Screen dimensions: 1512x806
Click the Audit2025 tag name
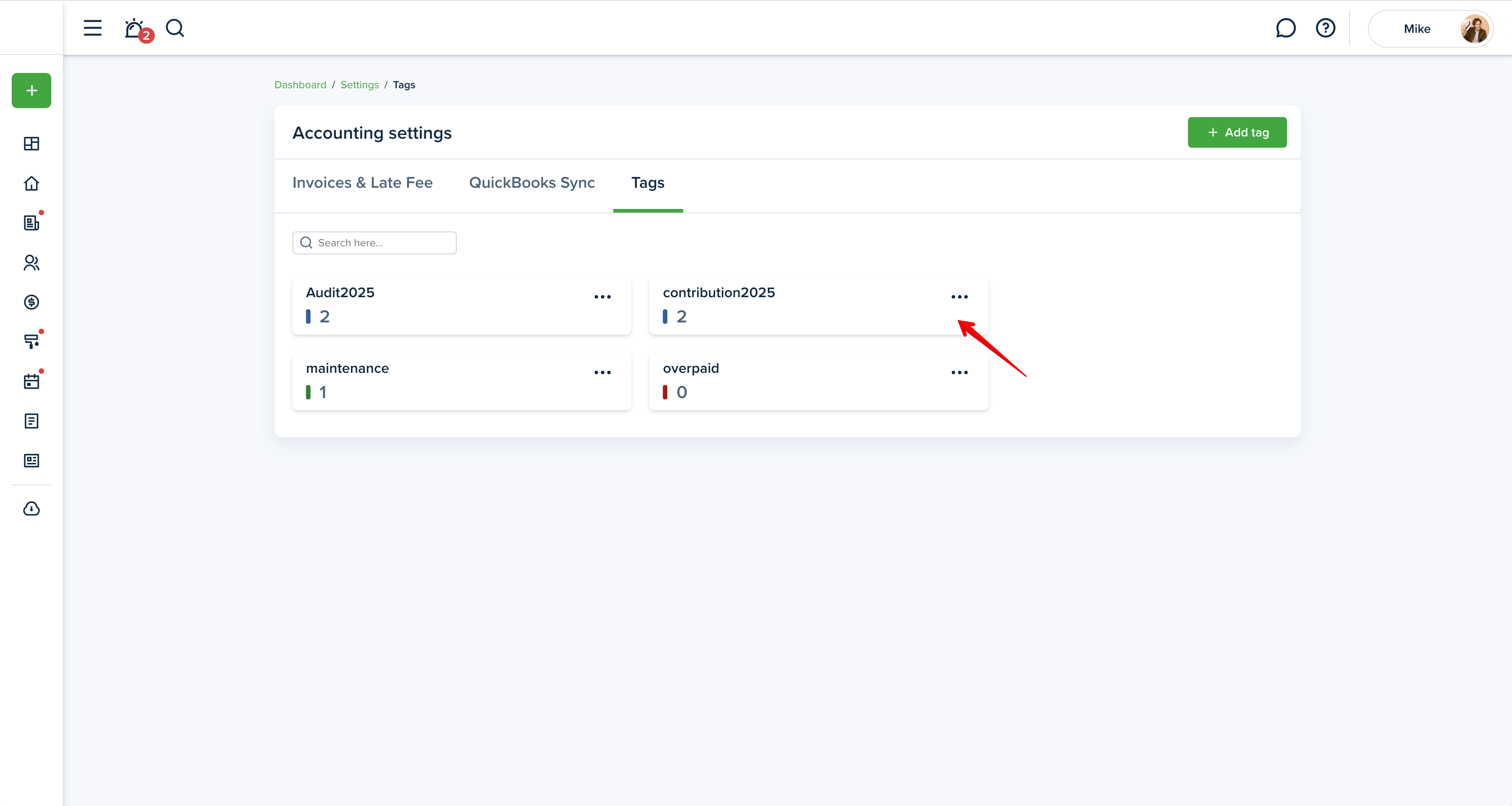point(340,293)
